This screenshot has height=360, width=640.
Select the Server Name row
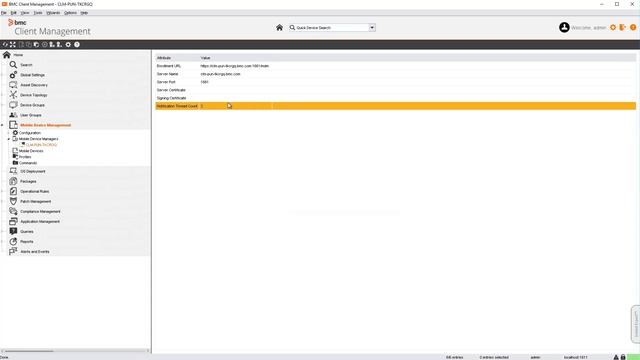click(x=396, y=74)
